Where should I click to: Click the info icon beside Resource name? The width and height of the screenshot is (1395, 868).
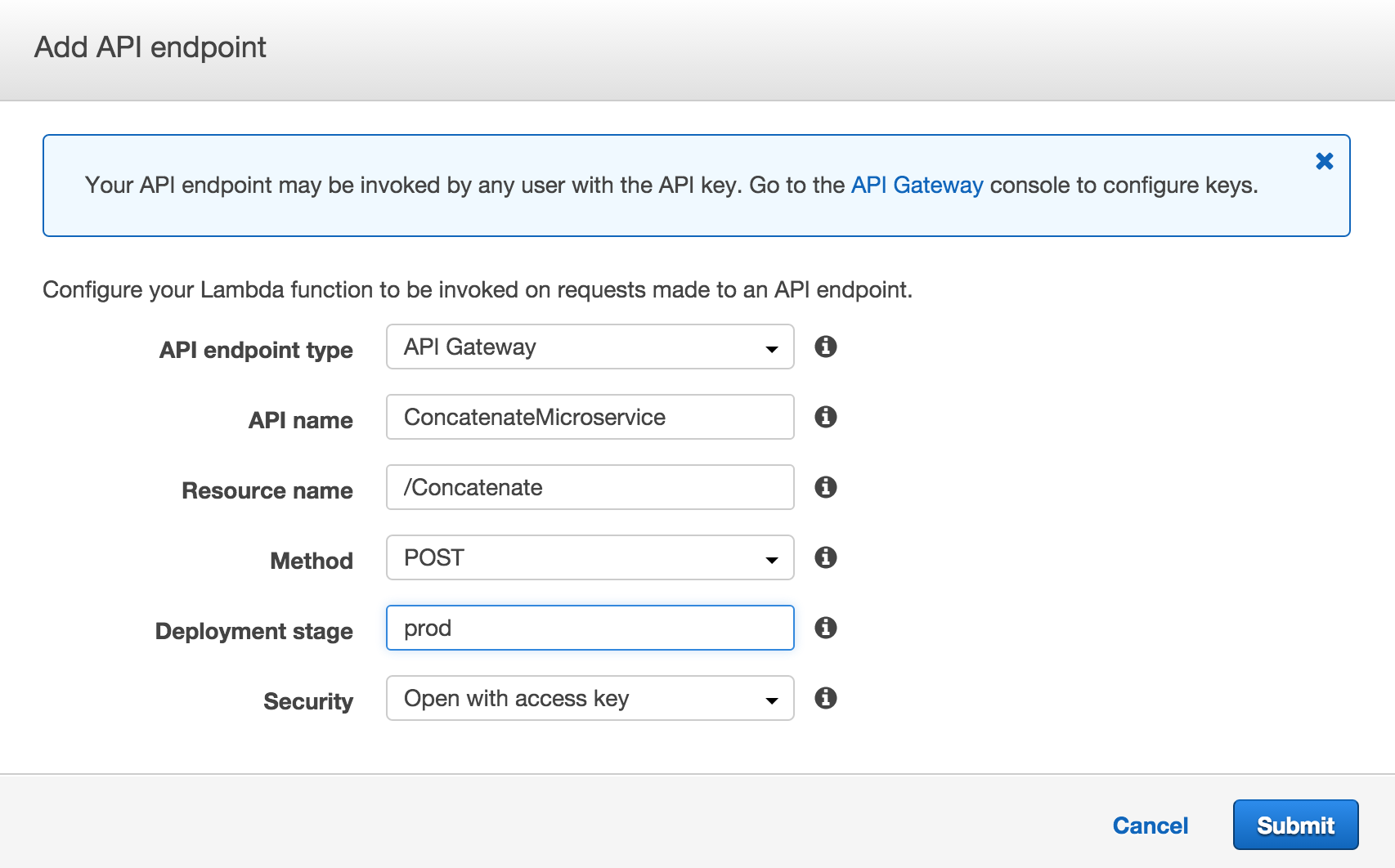[x=826, y=487]
